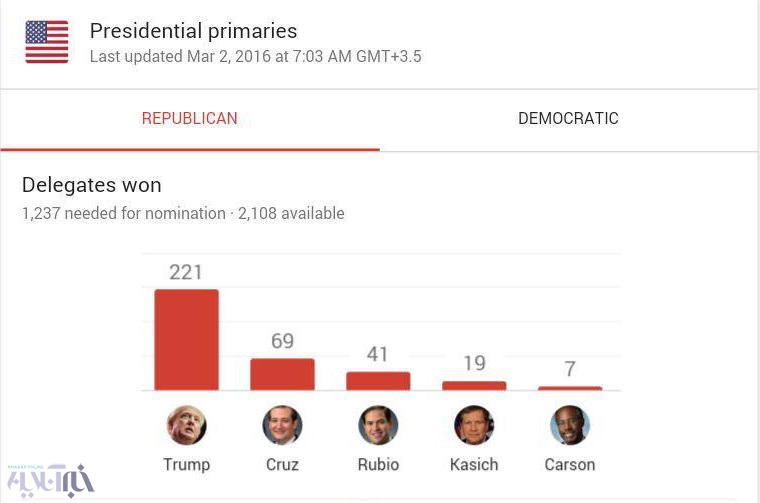Viewport: 760px width, 503px height.
Task: Select Carson's portrait photo
Action: click(x=570, y=426)
